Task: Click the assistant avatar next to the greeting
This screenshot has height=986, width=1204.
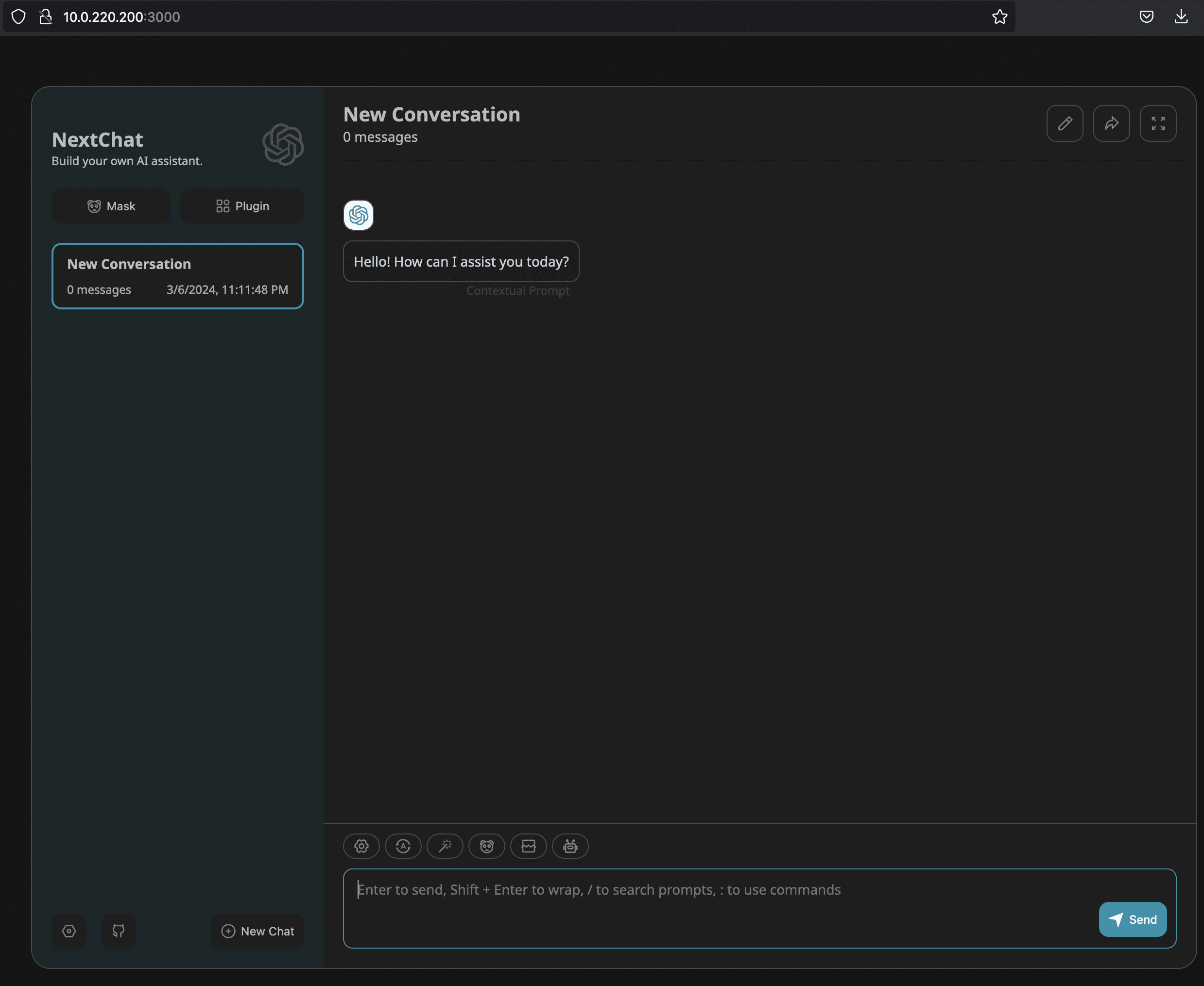Action: pos(358,215)
